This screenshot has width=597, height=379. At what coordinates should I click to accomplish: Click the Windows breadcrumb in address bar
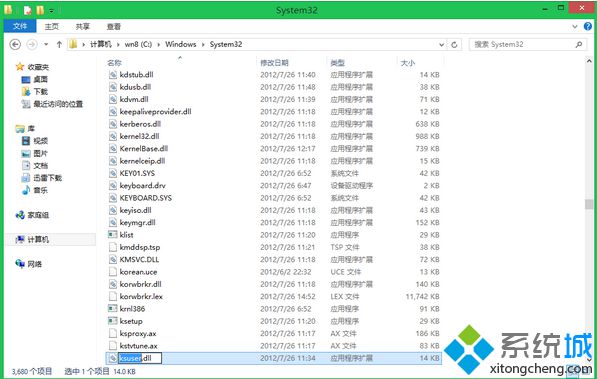(x=181, y=45)
